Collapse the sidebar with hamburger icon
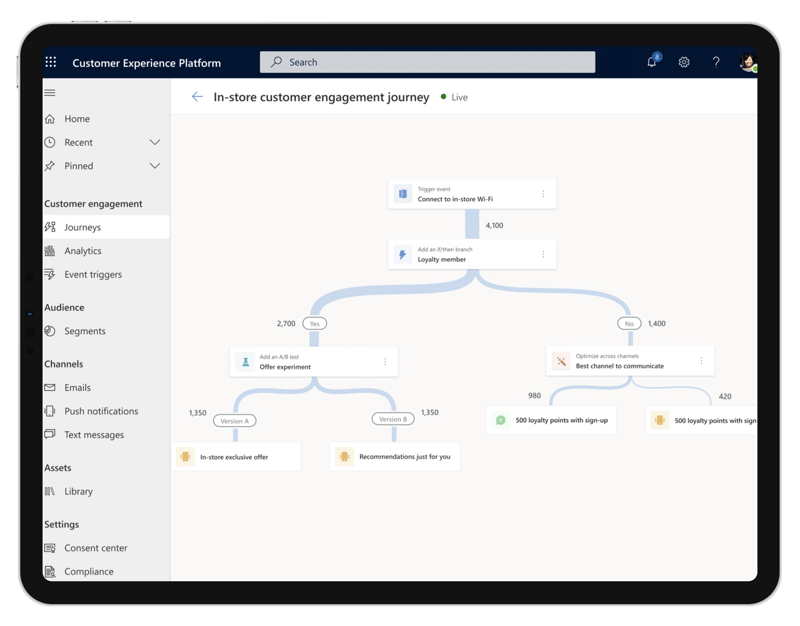Image resolution: width=800 pixels, height=626 pixels. 50,92
